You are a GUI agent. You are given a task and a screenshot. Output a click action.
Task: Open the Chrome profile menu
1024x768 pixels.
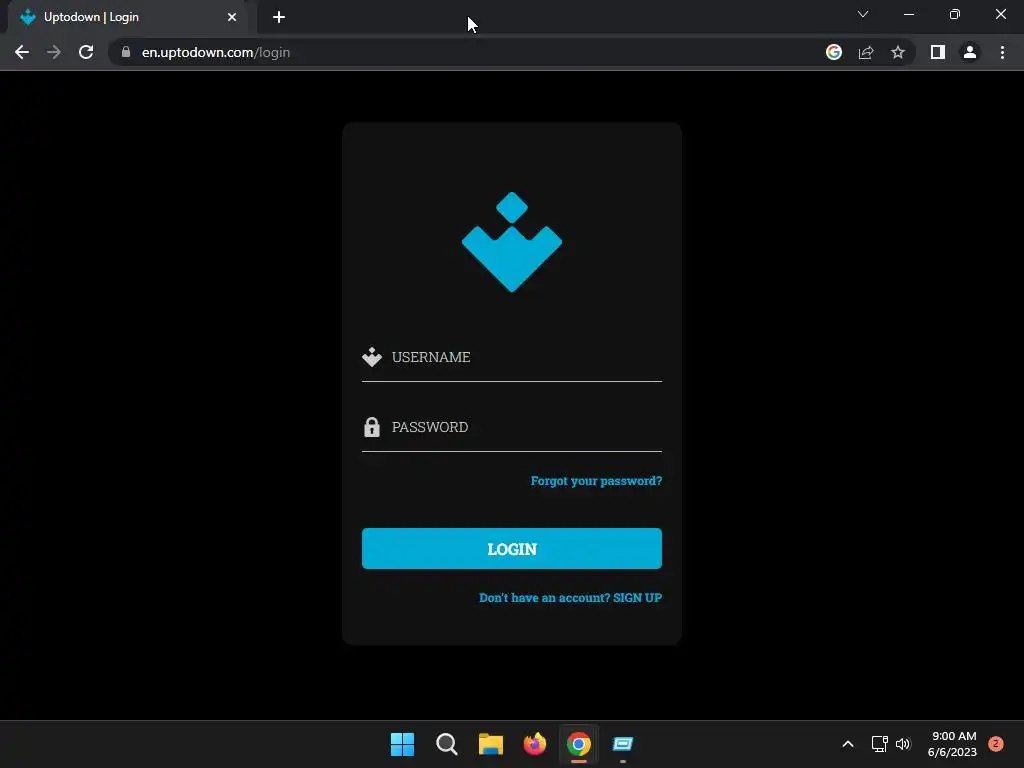[x=970, y=52]
